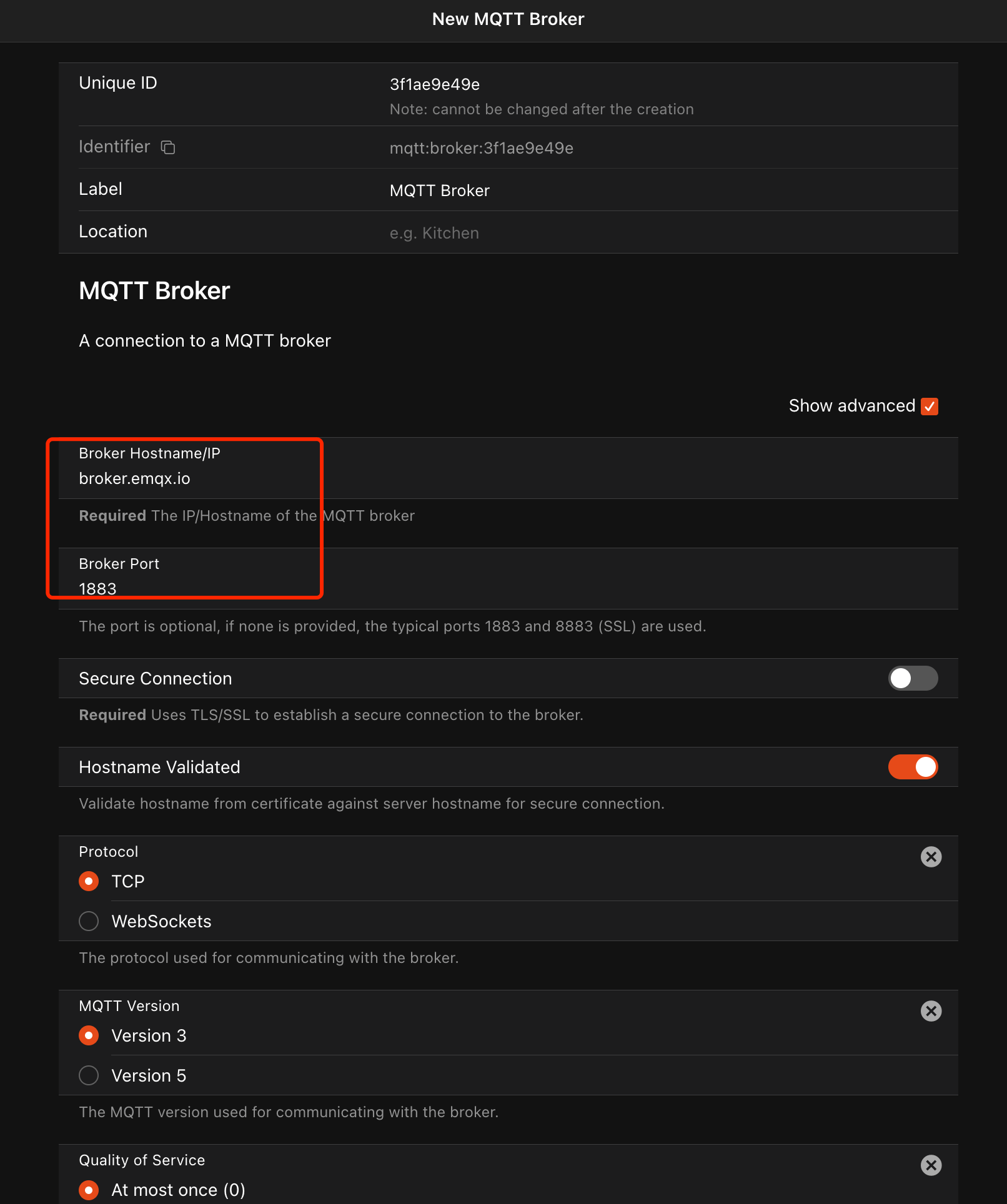Select At most once (0) quality of service
This screenshot has width=1007, height=1204.
(89, 1190)
